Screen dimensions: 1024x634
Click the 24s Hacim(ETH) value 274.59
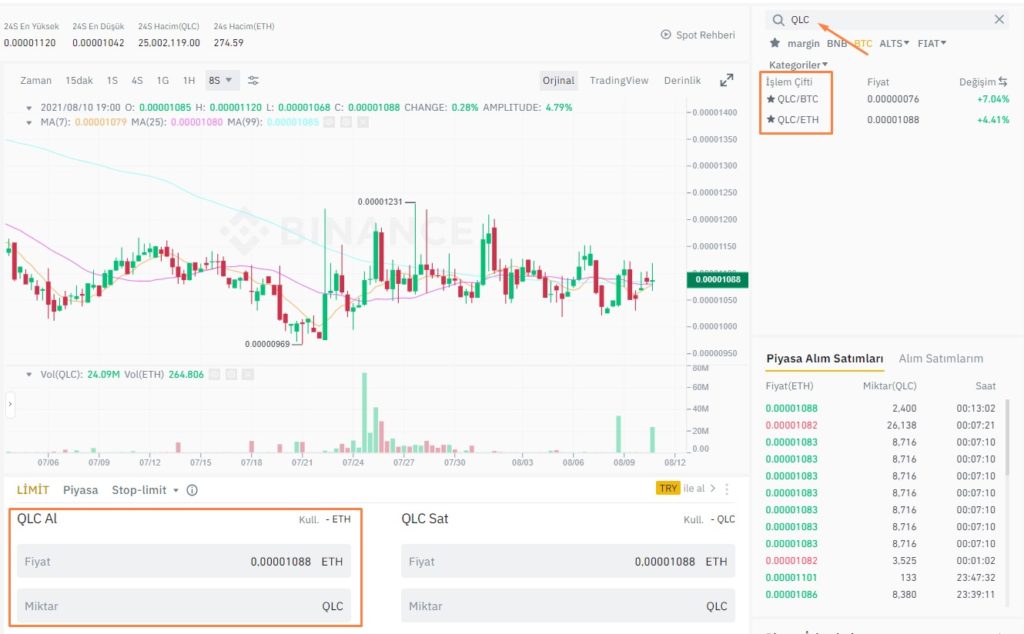coord(229,42)
